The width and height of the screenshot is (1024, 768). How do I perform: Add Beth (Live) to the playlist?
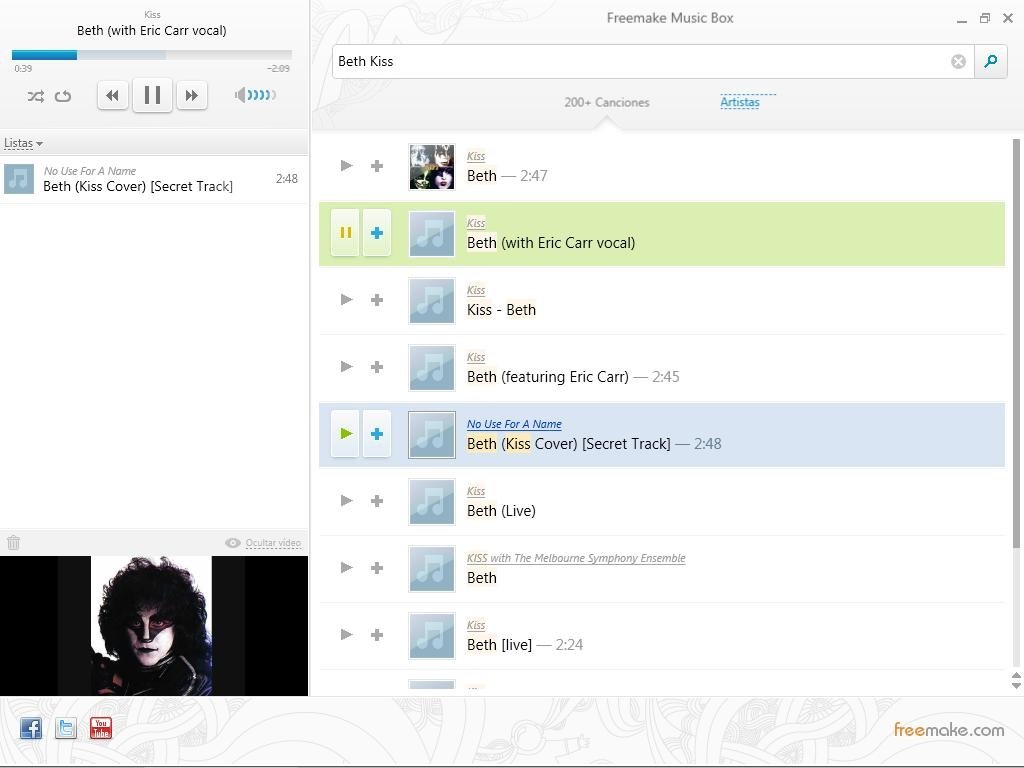pyautogui.click(x=377, y=501)
